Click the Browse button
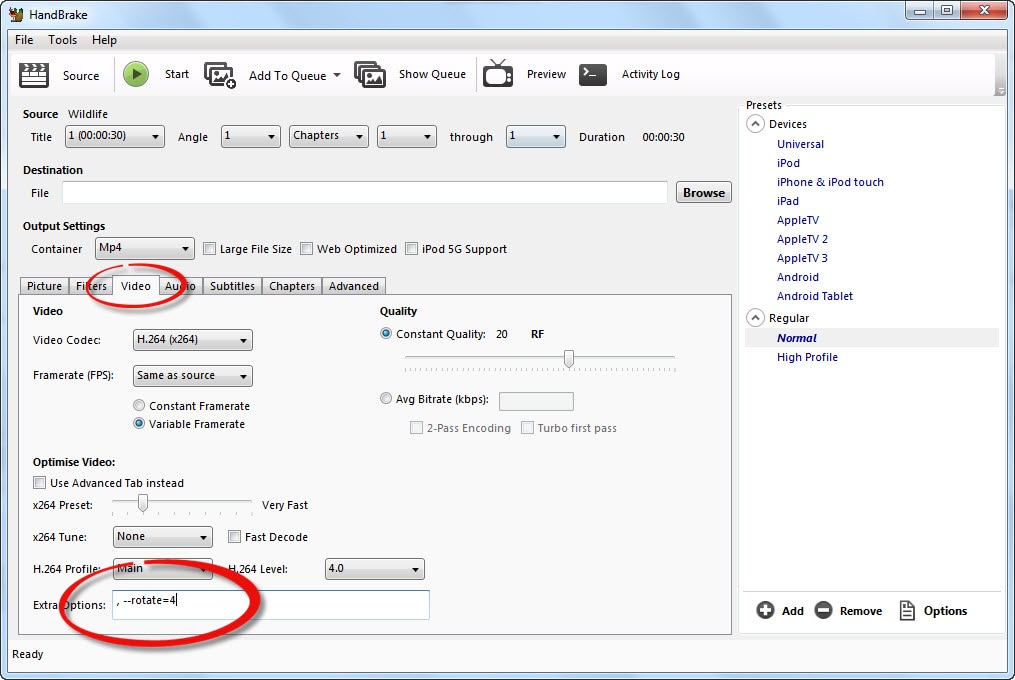 click(x=704, y=192)
